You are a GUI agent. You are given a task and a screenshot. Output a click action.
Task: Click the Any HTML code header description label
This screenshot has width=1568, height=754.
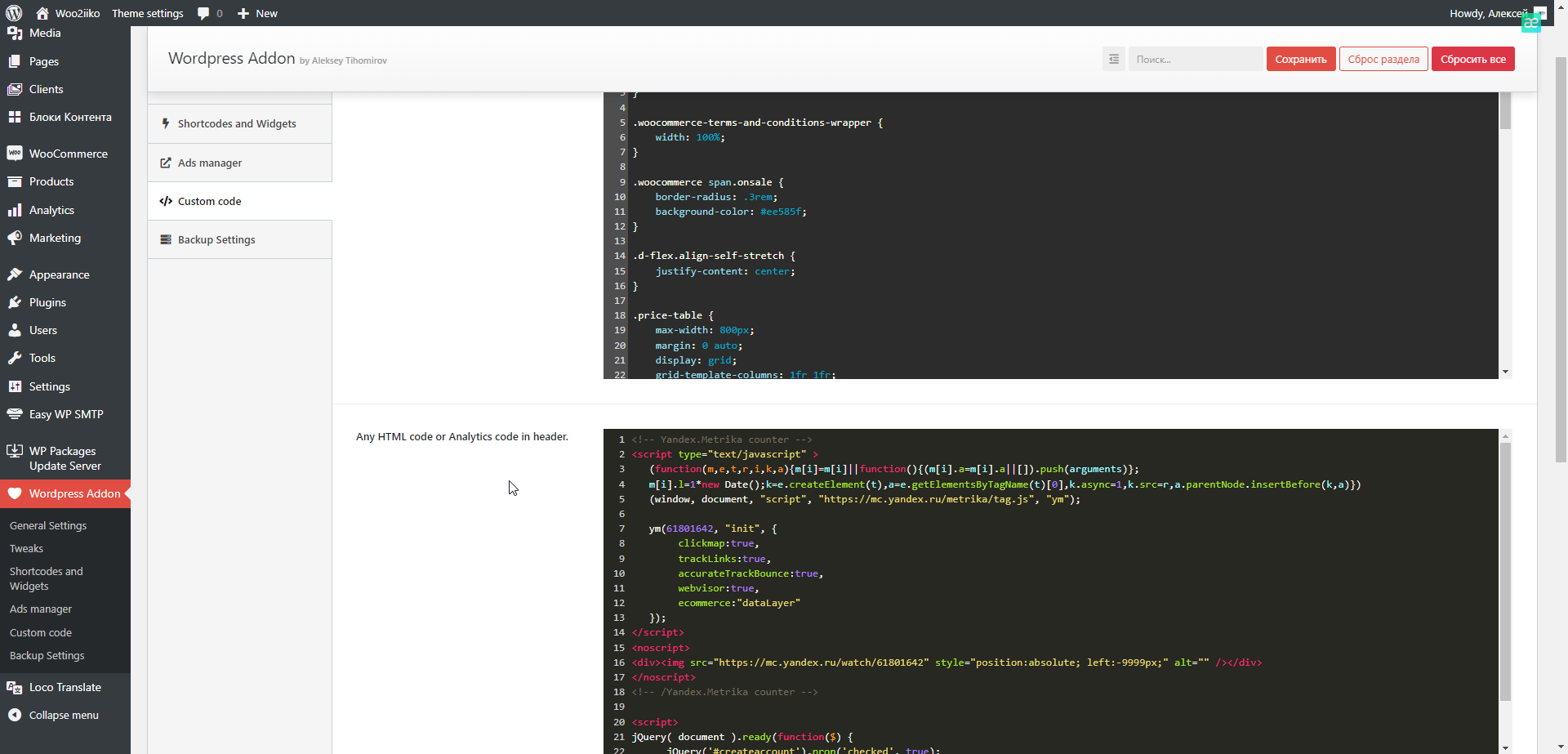462,436
